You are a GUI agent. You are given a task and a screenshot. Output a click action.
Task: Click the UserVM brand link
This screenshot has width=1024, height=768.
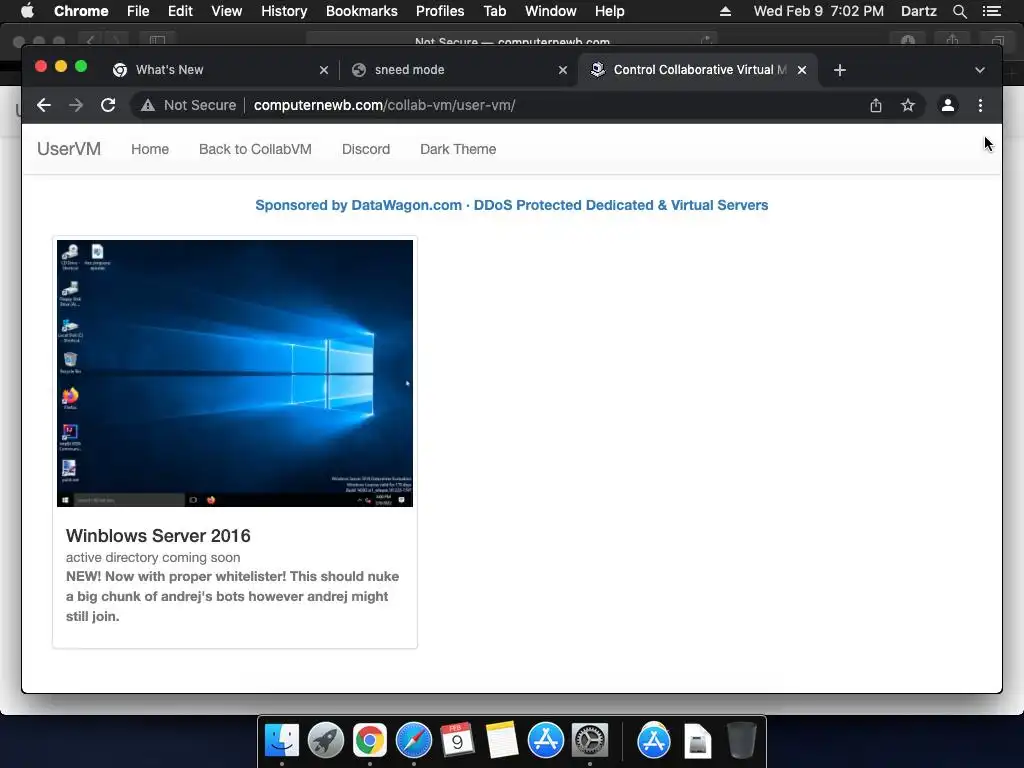click(69, 149)
